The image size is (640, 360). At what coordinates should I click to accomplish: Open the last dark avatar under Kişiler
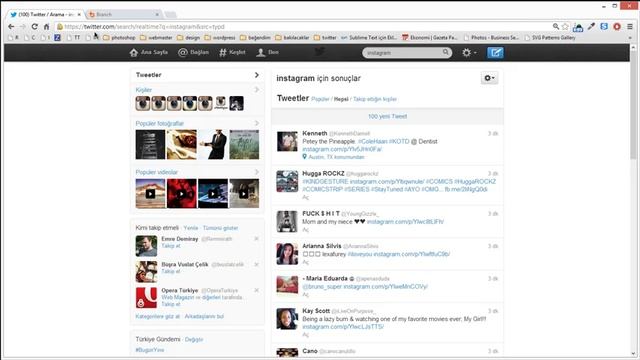236,103
